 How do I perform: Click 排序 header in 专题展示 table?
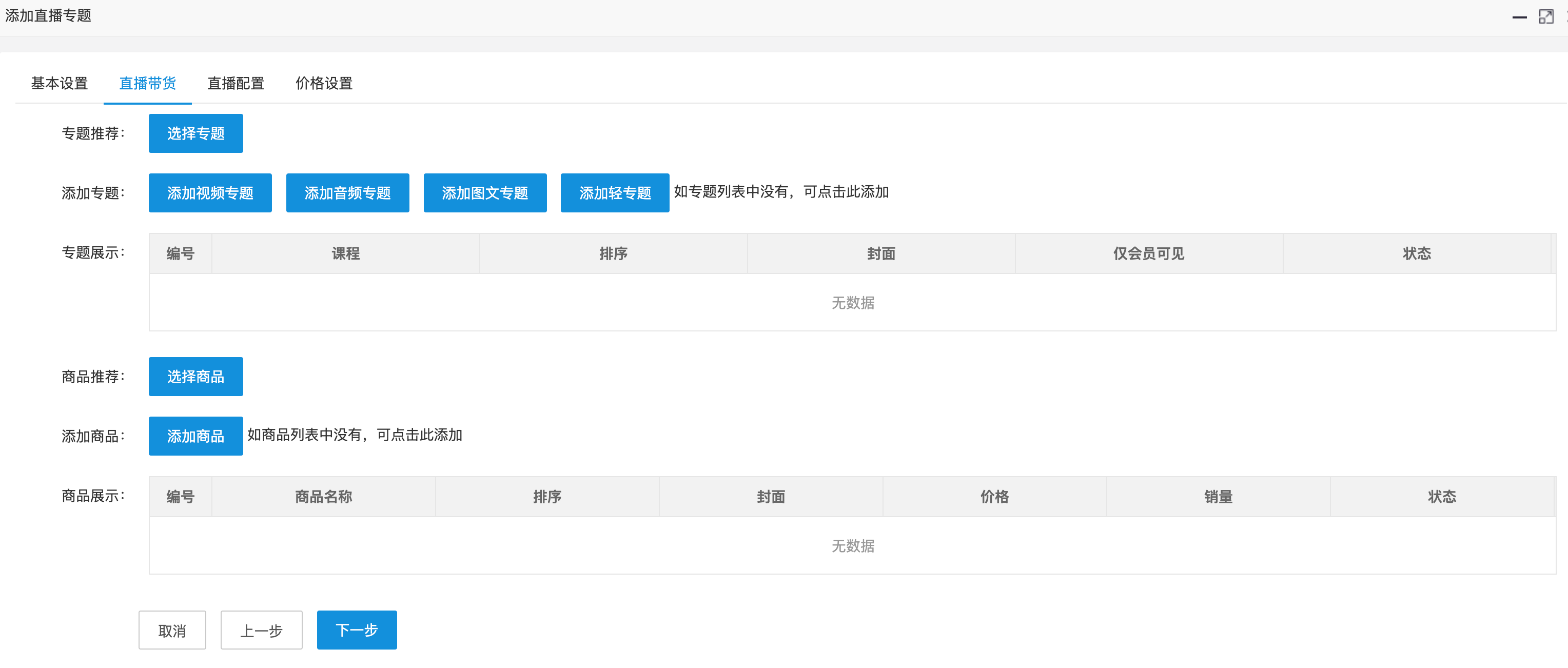click(614, 253)
